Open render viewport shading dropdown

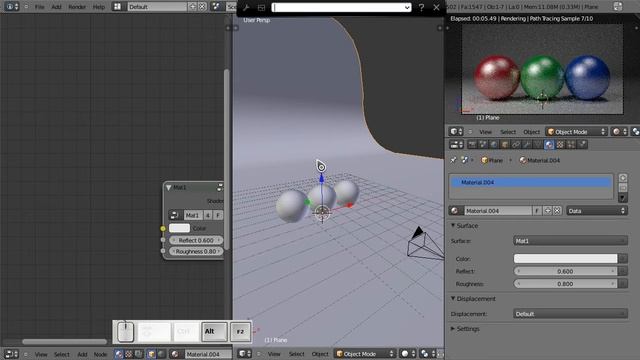click(x=619, y=131)
